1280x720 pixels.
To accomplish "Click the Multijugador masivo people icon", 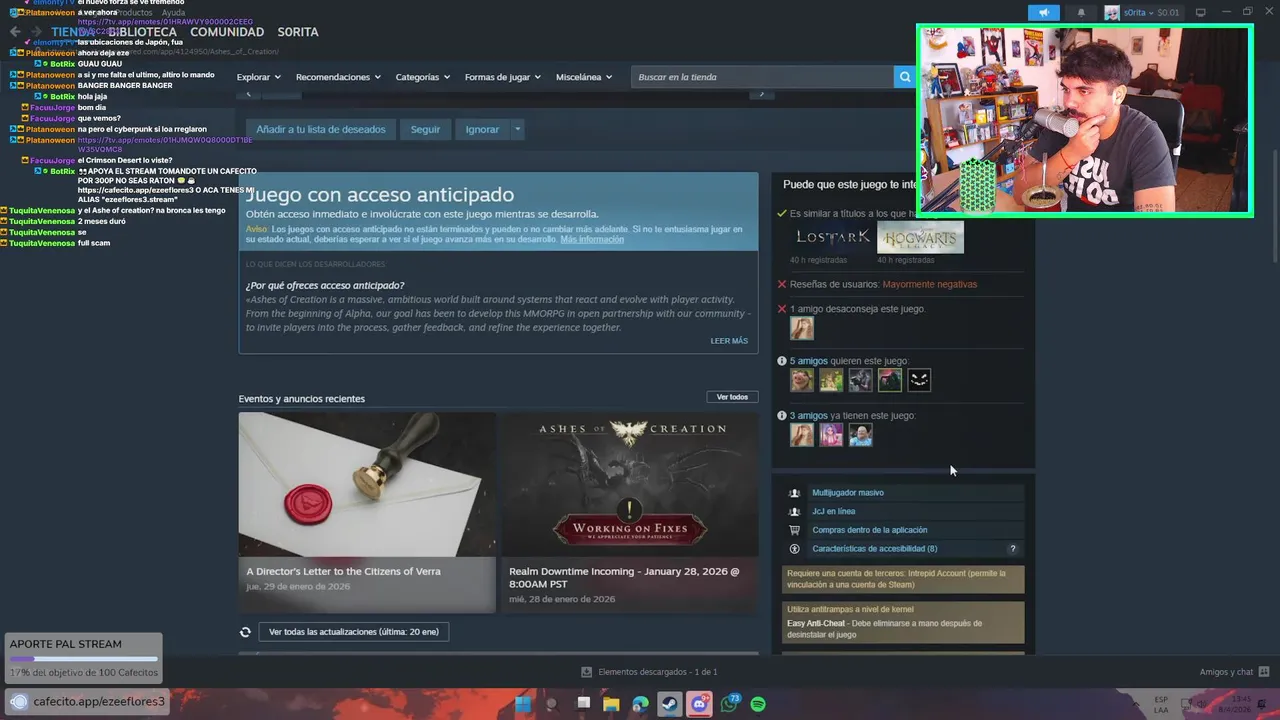I will pyautogui.click(x=794, y=493).
